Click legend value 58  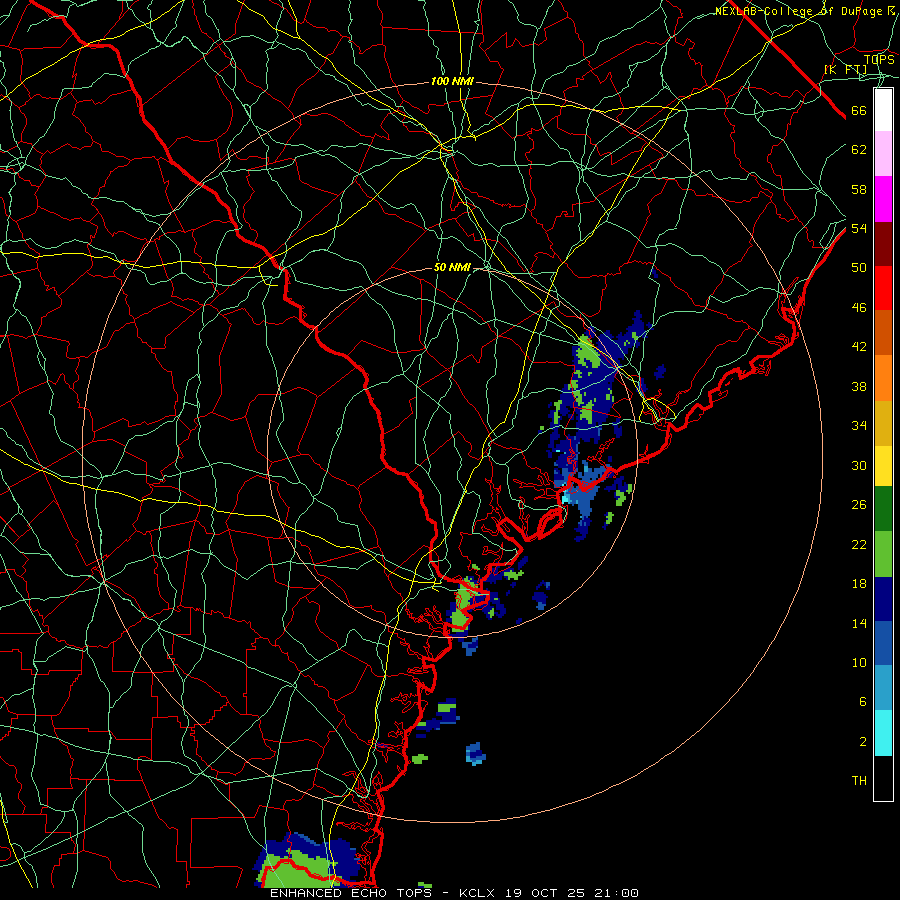859,189
